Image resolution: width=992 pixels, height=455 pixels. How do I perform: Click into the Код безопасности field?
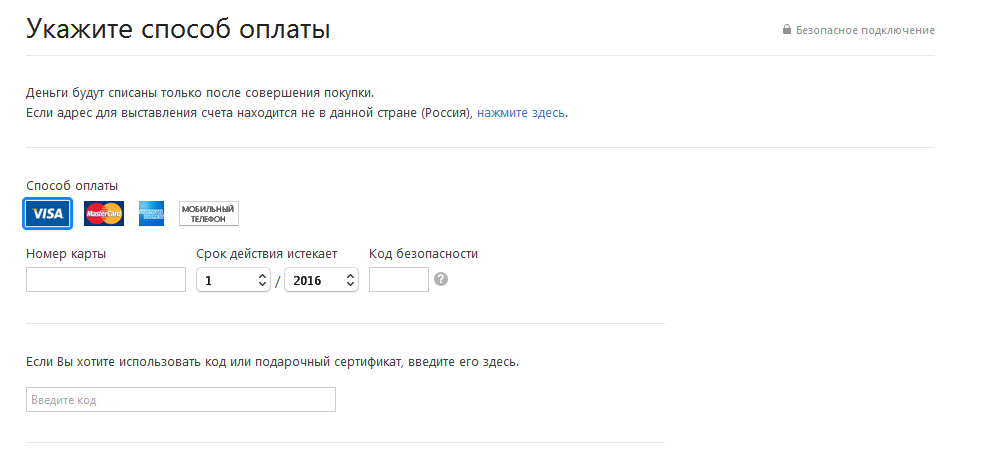click(x=398, y=280)
